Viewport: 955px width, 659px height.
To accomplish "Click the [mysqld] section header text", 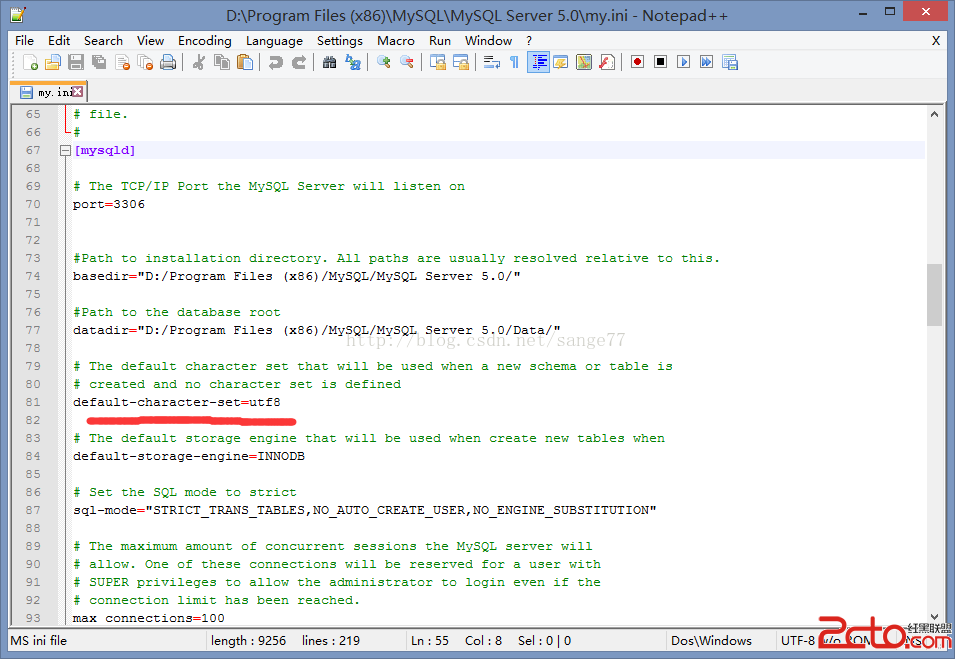I will 104,150.
